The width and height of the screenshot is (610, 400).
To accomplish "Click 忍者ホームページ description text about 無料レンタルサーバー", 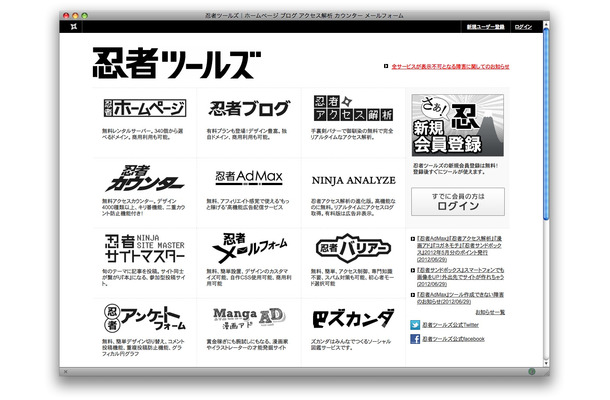I will point(142,134).
